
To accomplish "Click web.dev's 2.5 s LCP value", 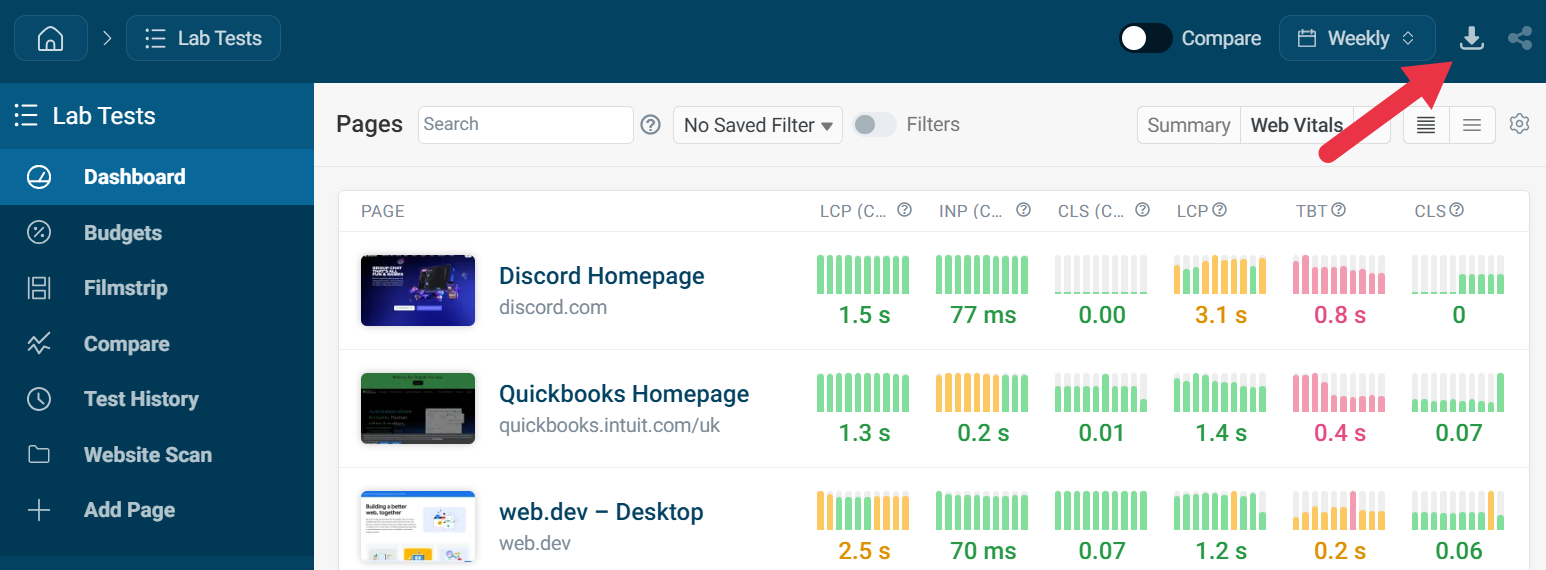I will pos(864,551).
